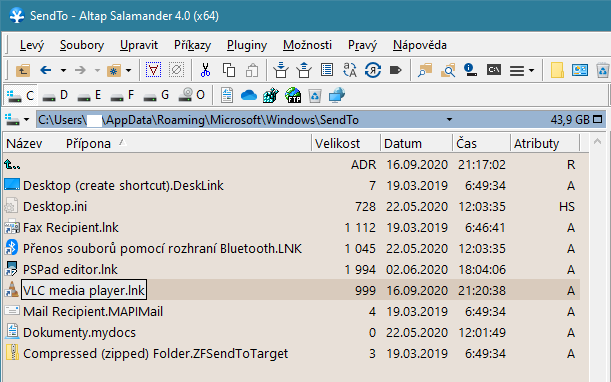Open the Pluginy menu
Screen dimensions: 611x382
pyautogui.click(x=247, y=45)
